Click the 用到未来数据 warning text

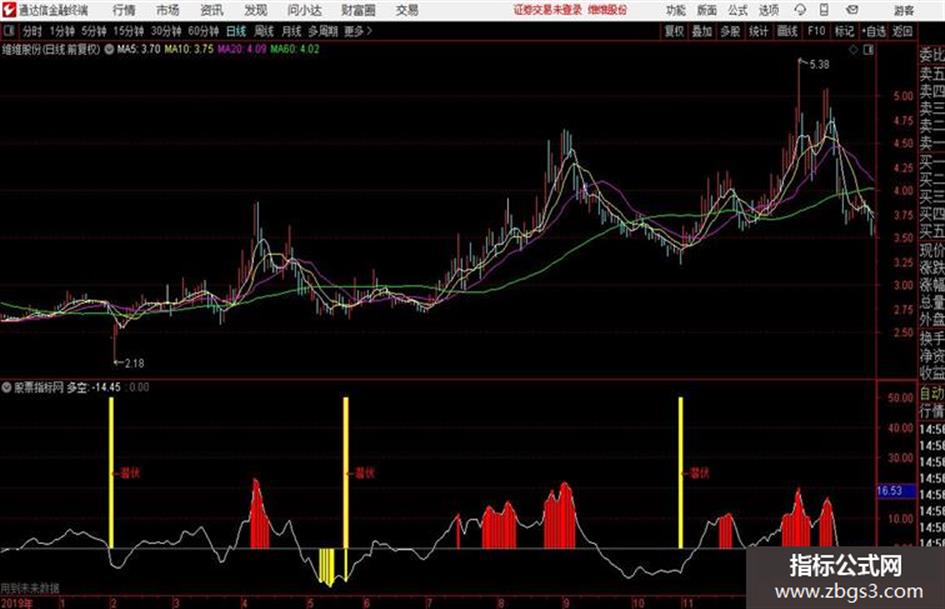pyautogui.click(x=30, y=588)
